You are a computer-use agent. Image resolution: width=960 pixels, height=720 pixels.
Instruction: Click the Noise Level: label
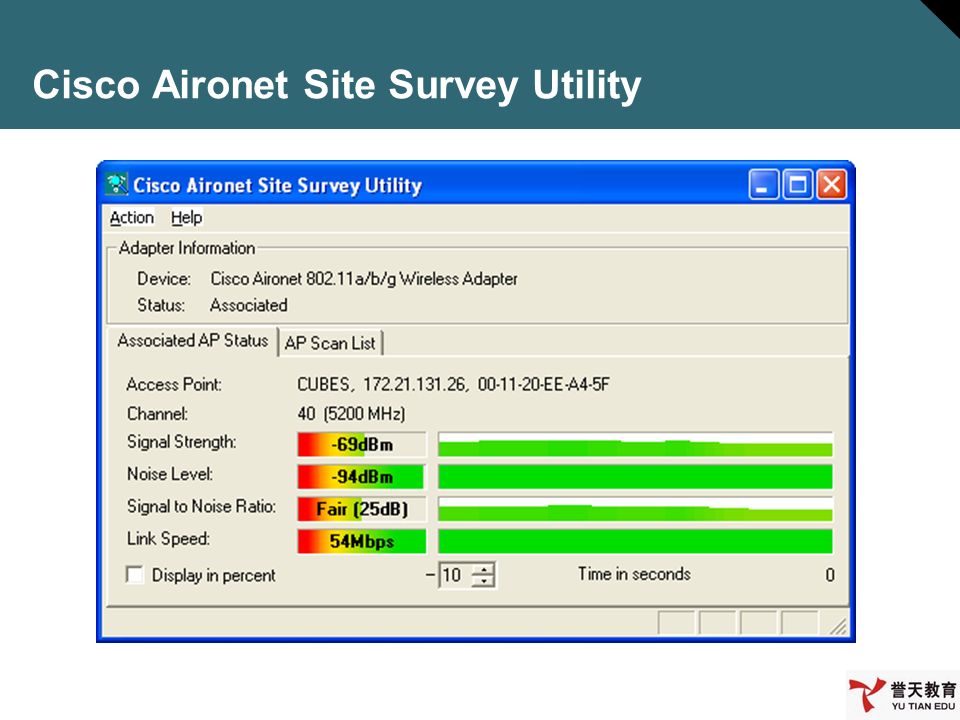170,474
